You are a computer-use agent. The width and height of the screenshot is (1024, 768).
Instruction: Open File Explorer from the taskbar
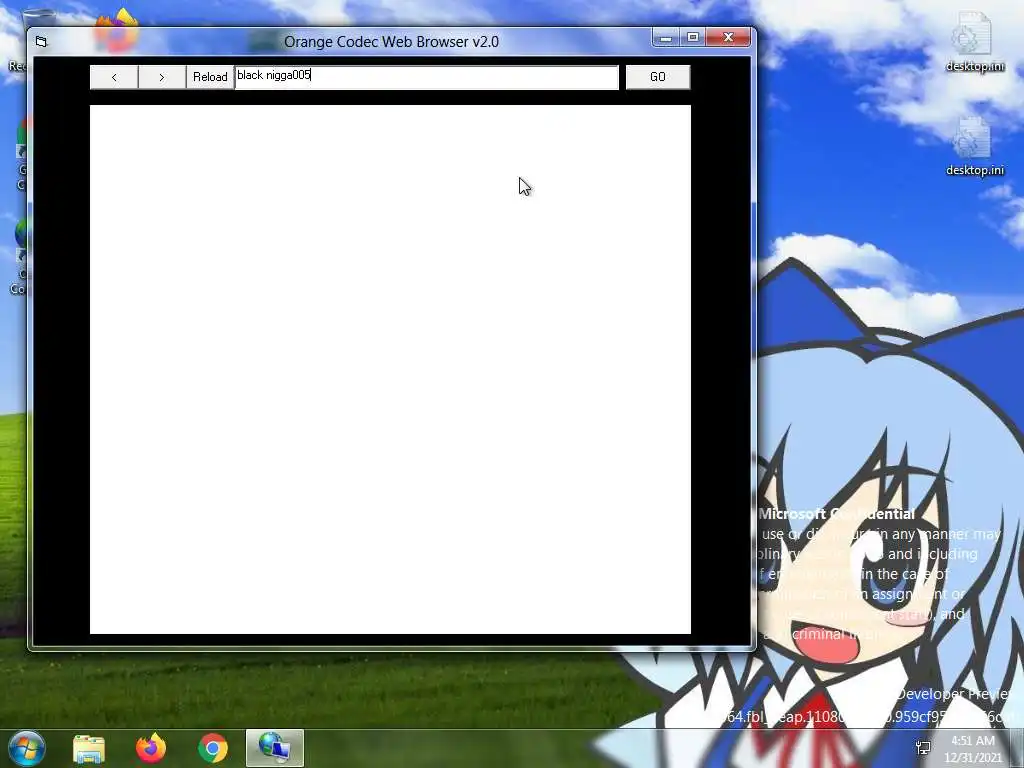point(89,748)
